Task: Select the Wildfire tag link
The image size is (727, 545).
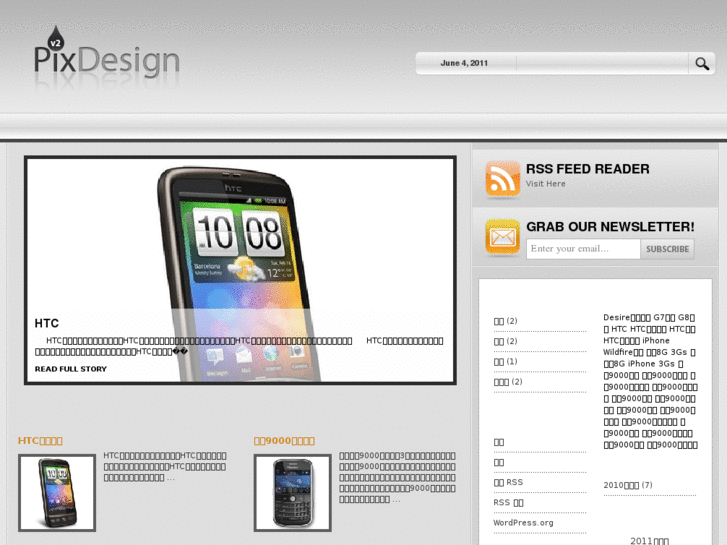Action: 623,352
